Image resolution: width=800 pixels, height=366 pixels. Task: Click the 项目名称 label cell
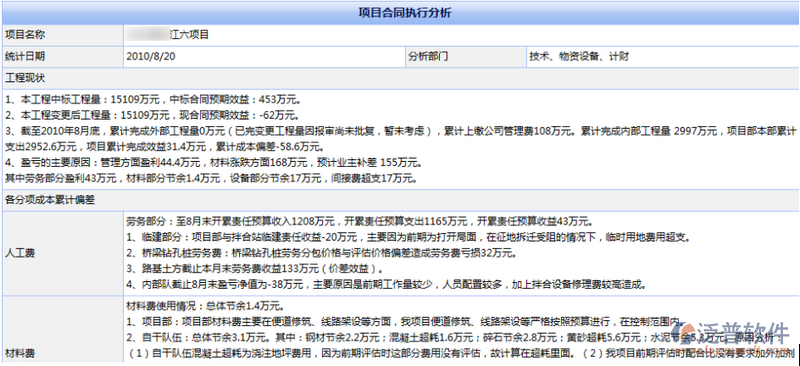pos(62,35)
